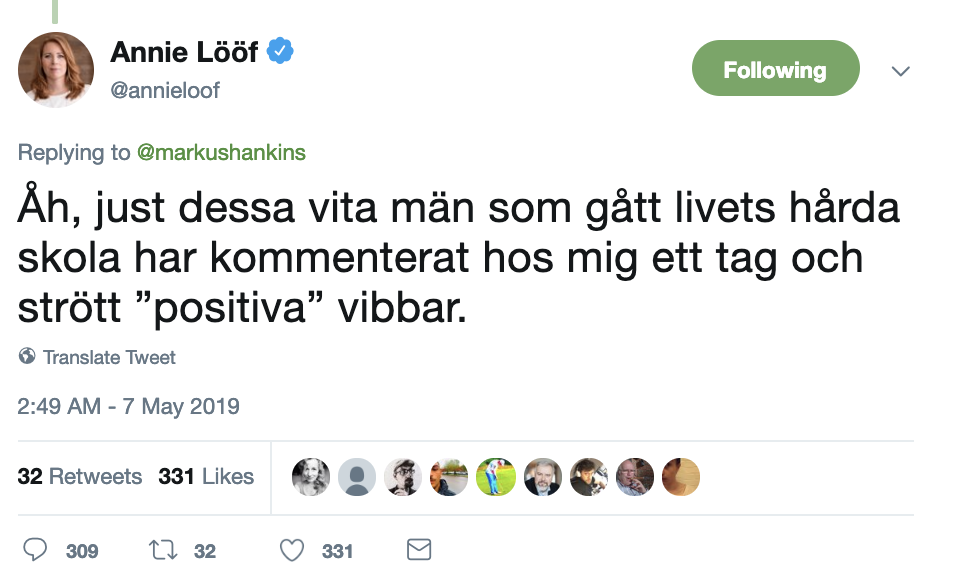The height and width of the screenshot is (580, 958).
Task: Click the globe icon beside Translate Tweet
Action: coord(27,356)
